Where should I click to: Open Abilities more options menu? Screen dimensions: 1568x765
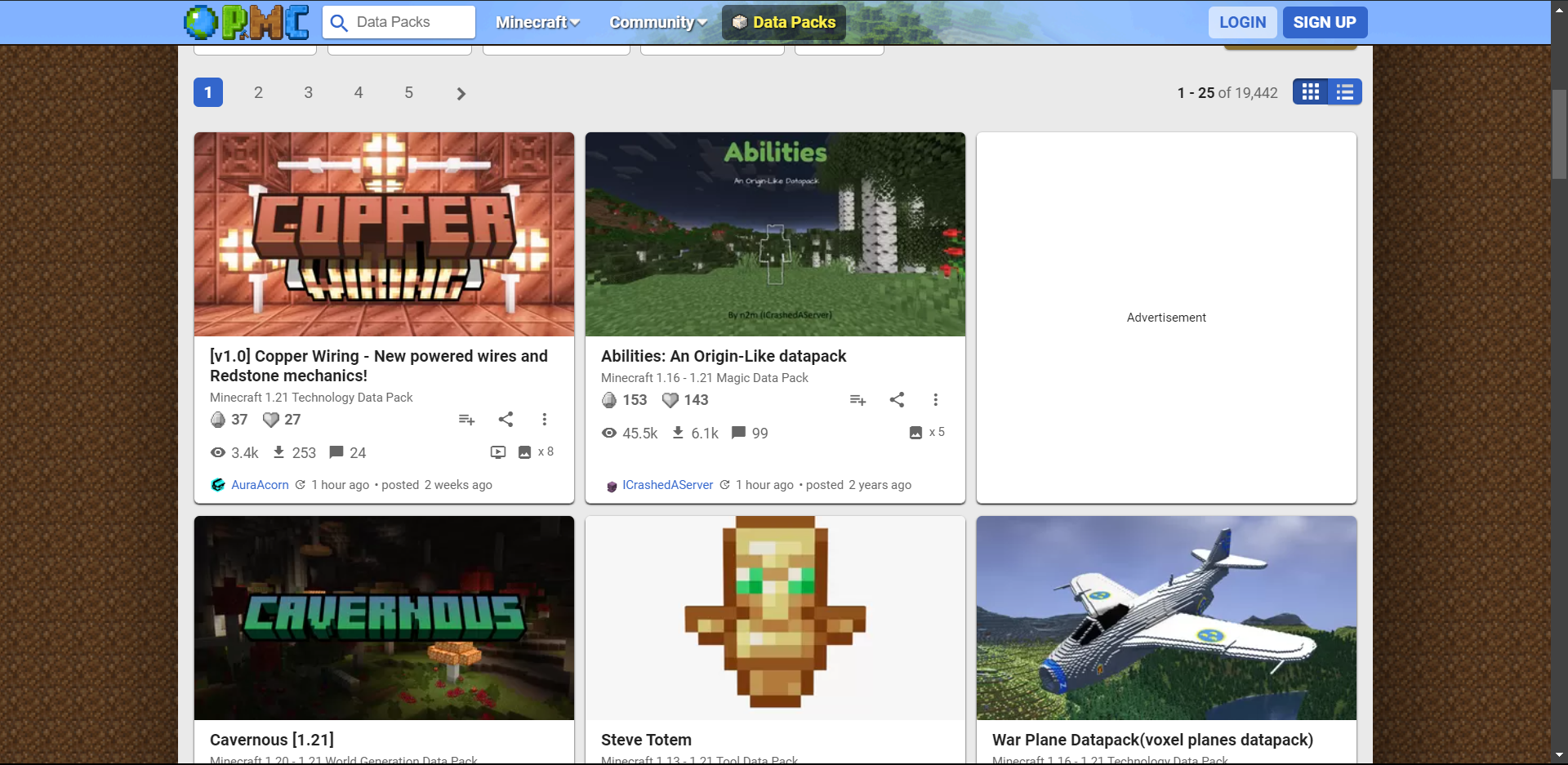point(936,400)
